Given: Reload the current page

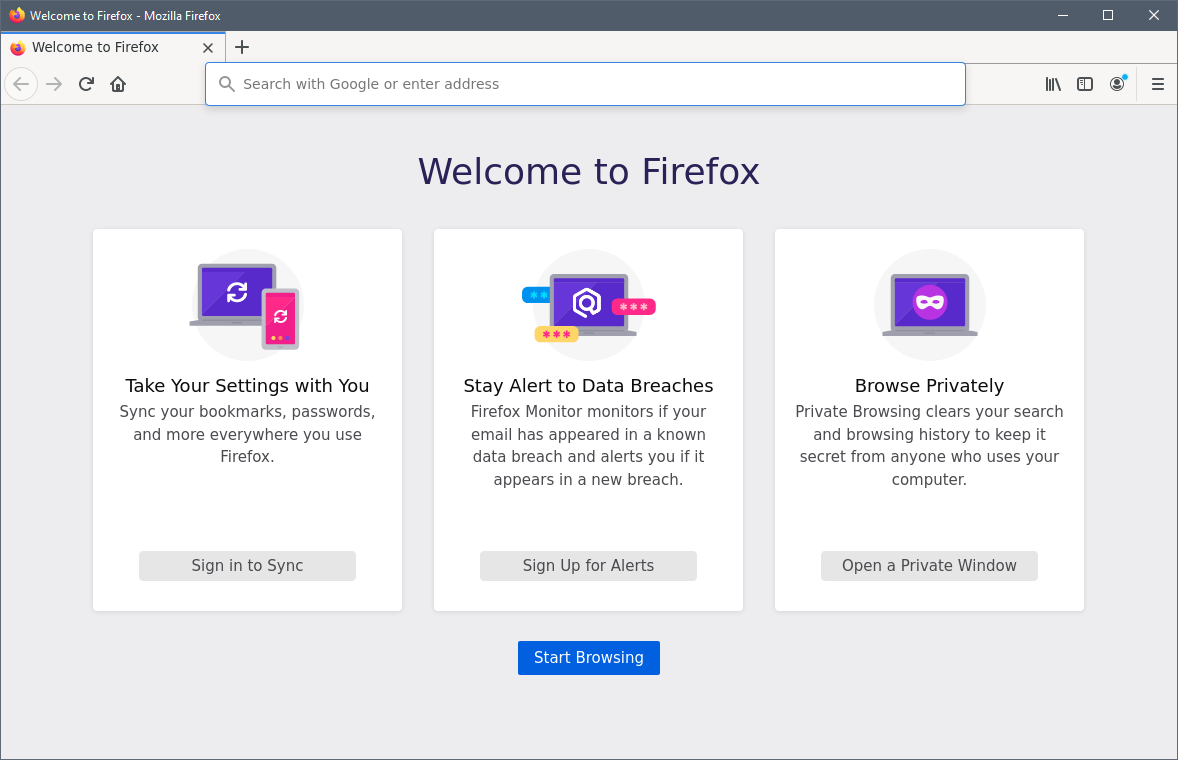Looking at the screenshot, I should pos(86,84).
